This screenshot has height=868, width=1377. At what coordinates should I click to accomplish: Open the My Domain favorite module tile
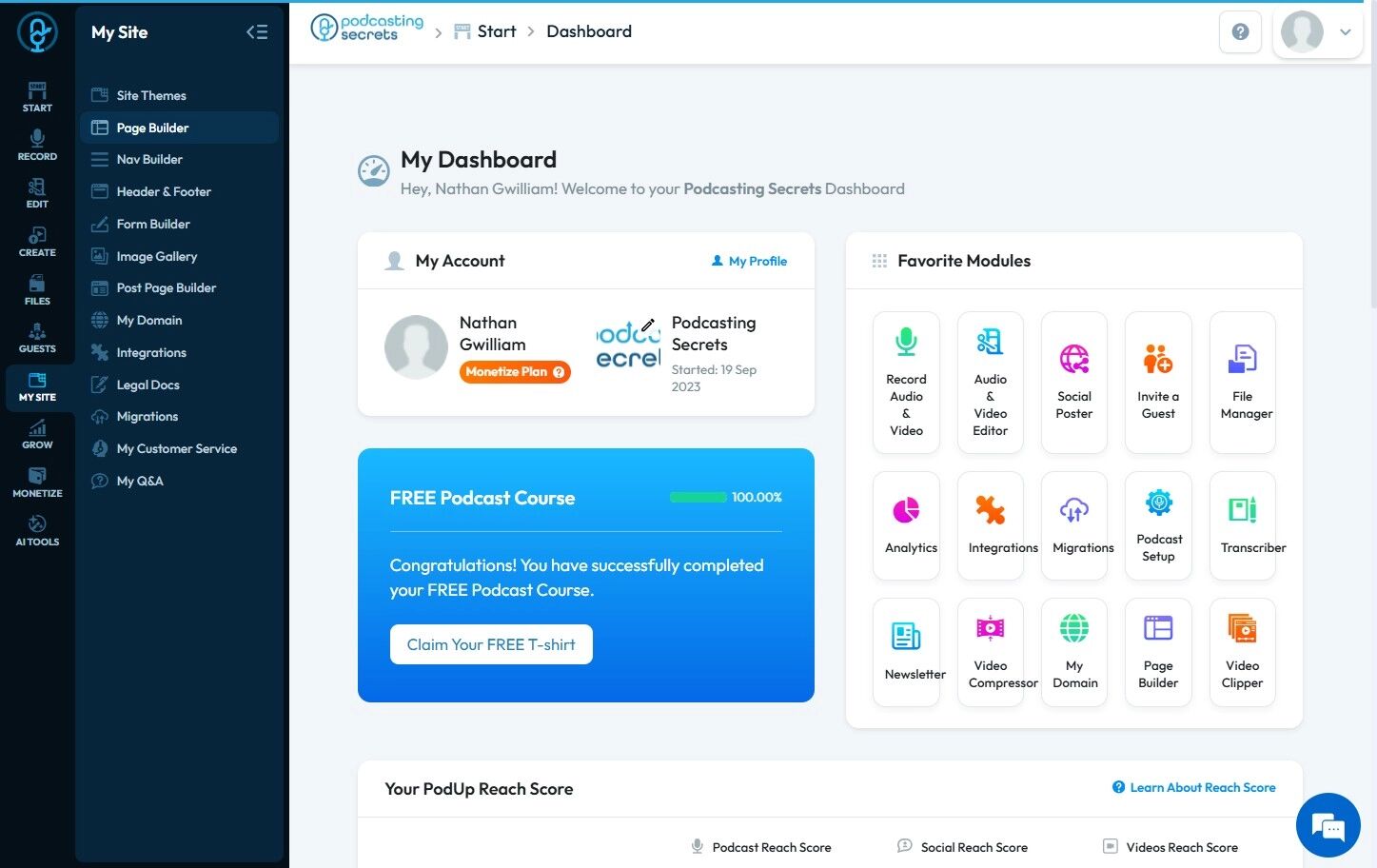[1074, 652]
